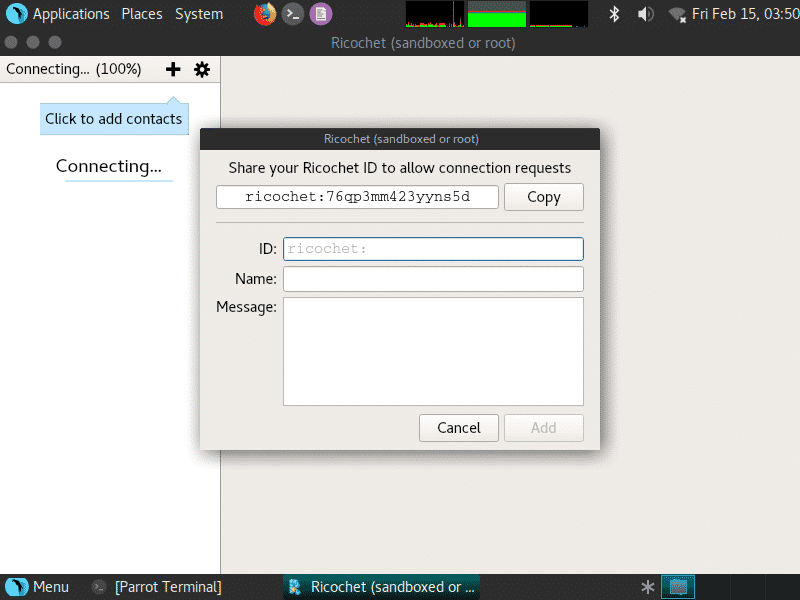800x600 pixels.
Task: Click the green memory monitor graph
Action: point(497,14)
